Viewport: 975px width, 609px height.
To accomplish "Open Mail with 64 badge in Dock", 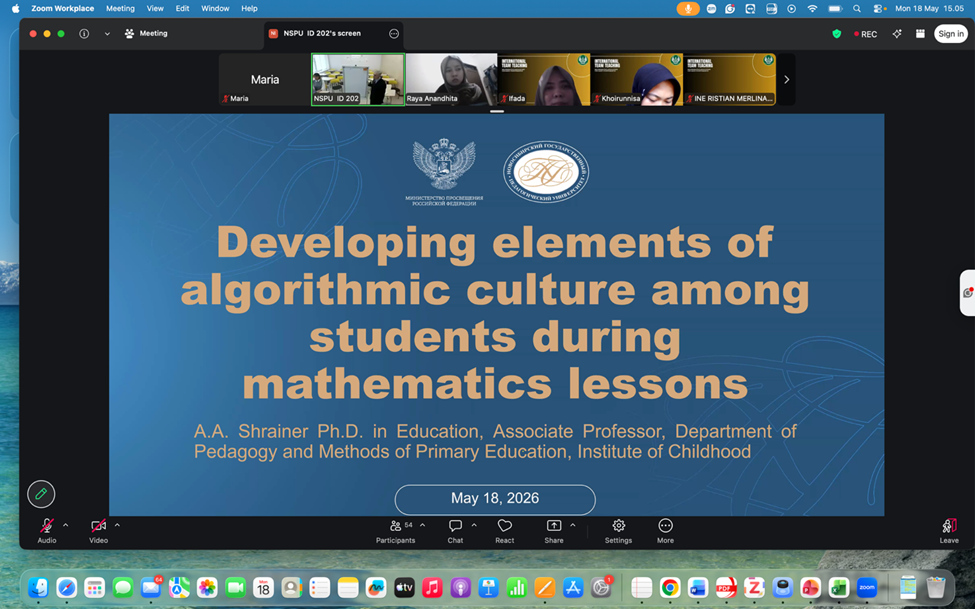I will (x=151, y=587).
